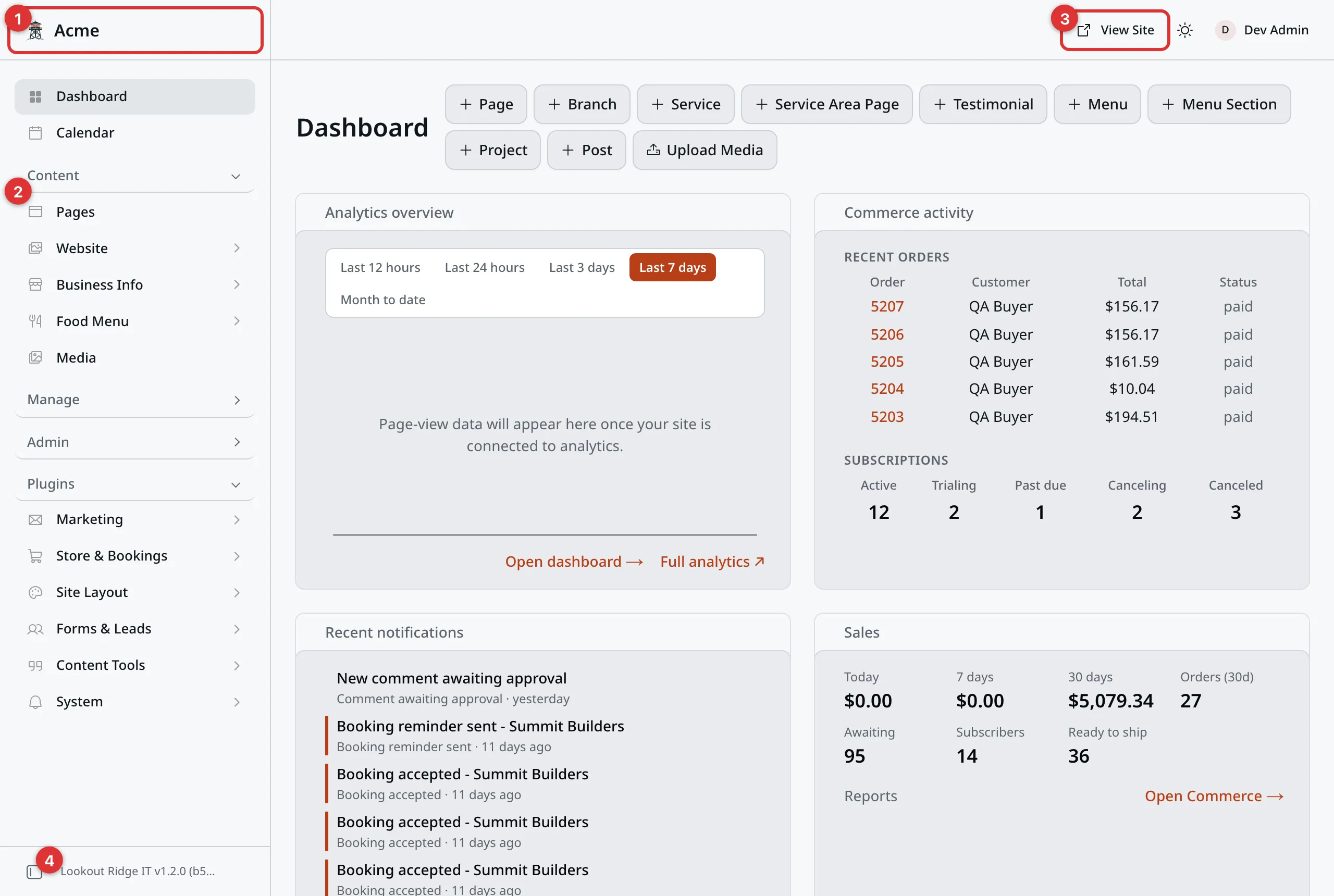Screen dimensions: 1334x896
Task: Open the Calendar icon in sidebar
Action: [x=35, y=132]
